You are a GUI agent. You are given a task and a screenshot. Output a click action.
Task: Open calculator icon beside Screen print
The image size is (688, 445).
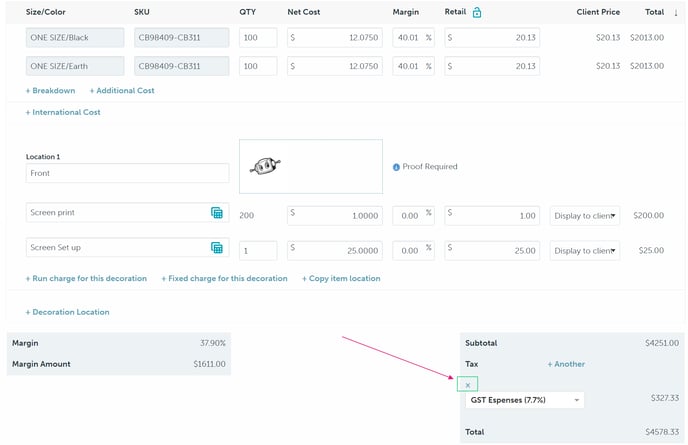pos(217,213)
